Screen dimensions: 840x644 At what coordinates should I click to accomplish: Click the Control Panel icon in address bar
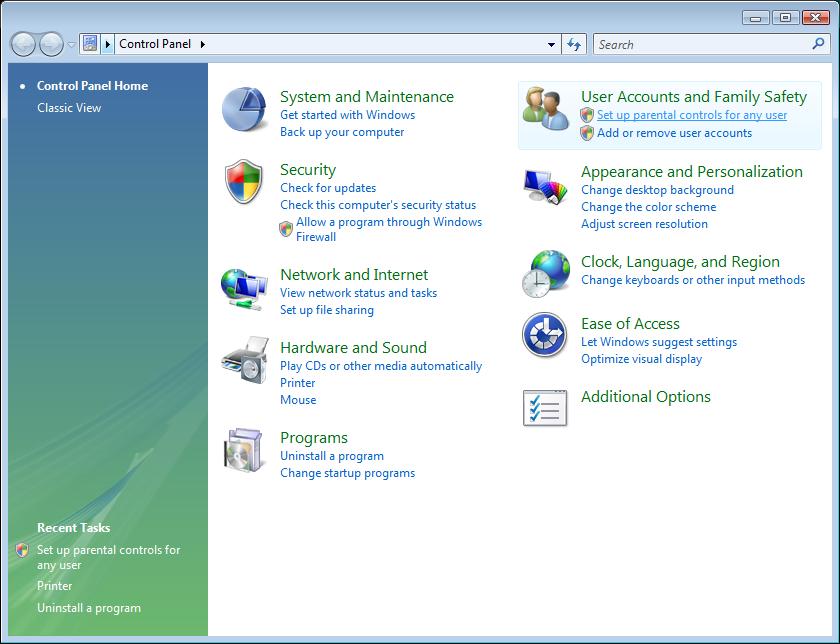coord(90,44)
